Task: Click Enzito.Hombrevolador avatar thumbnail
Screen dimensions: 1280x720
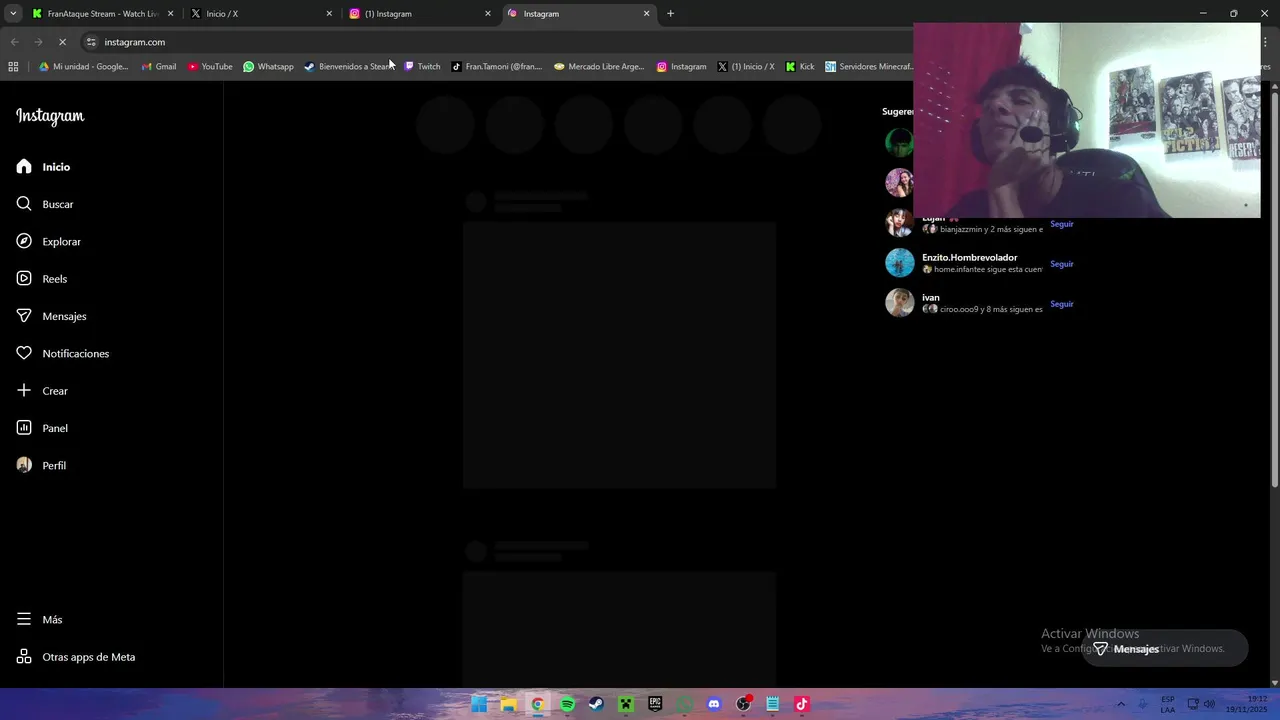Action: (x=899, y=263)
